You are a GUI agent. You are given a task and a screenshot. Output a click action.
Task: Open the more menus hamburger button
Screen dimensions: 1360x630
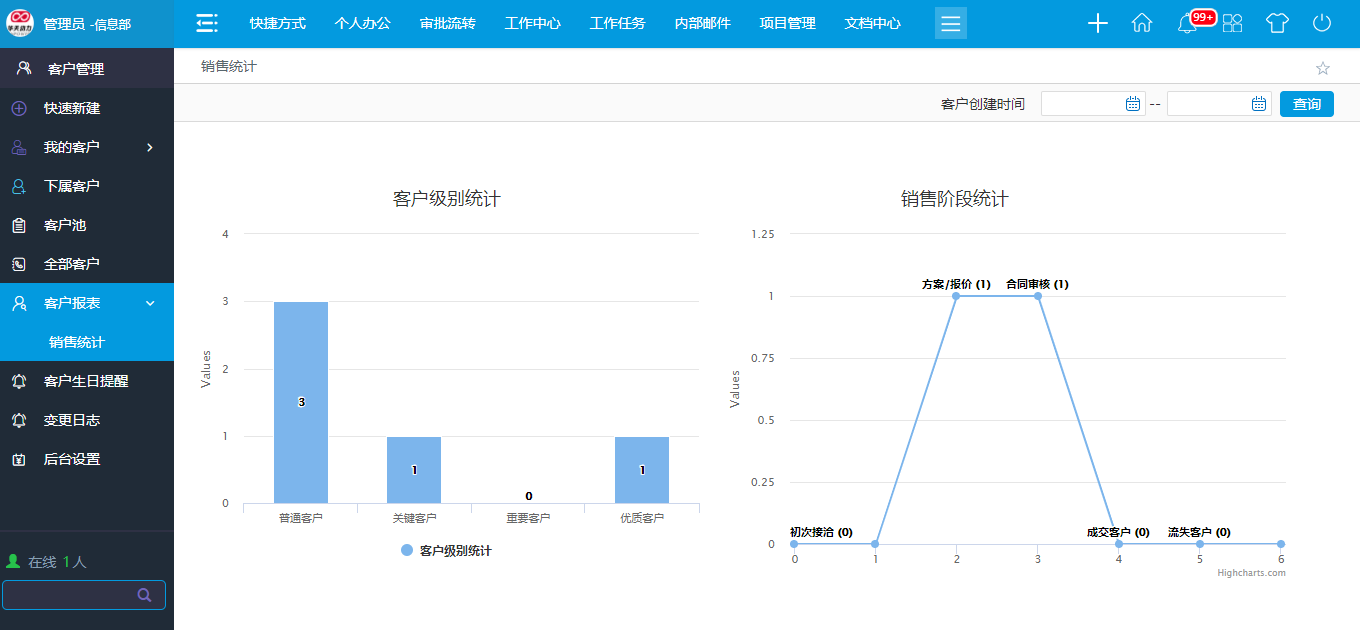[x=950, y=24]
